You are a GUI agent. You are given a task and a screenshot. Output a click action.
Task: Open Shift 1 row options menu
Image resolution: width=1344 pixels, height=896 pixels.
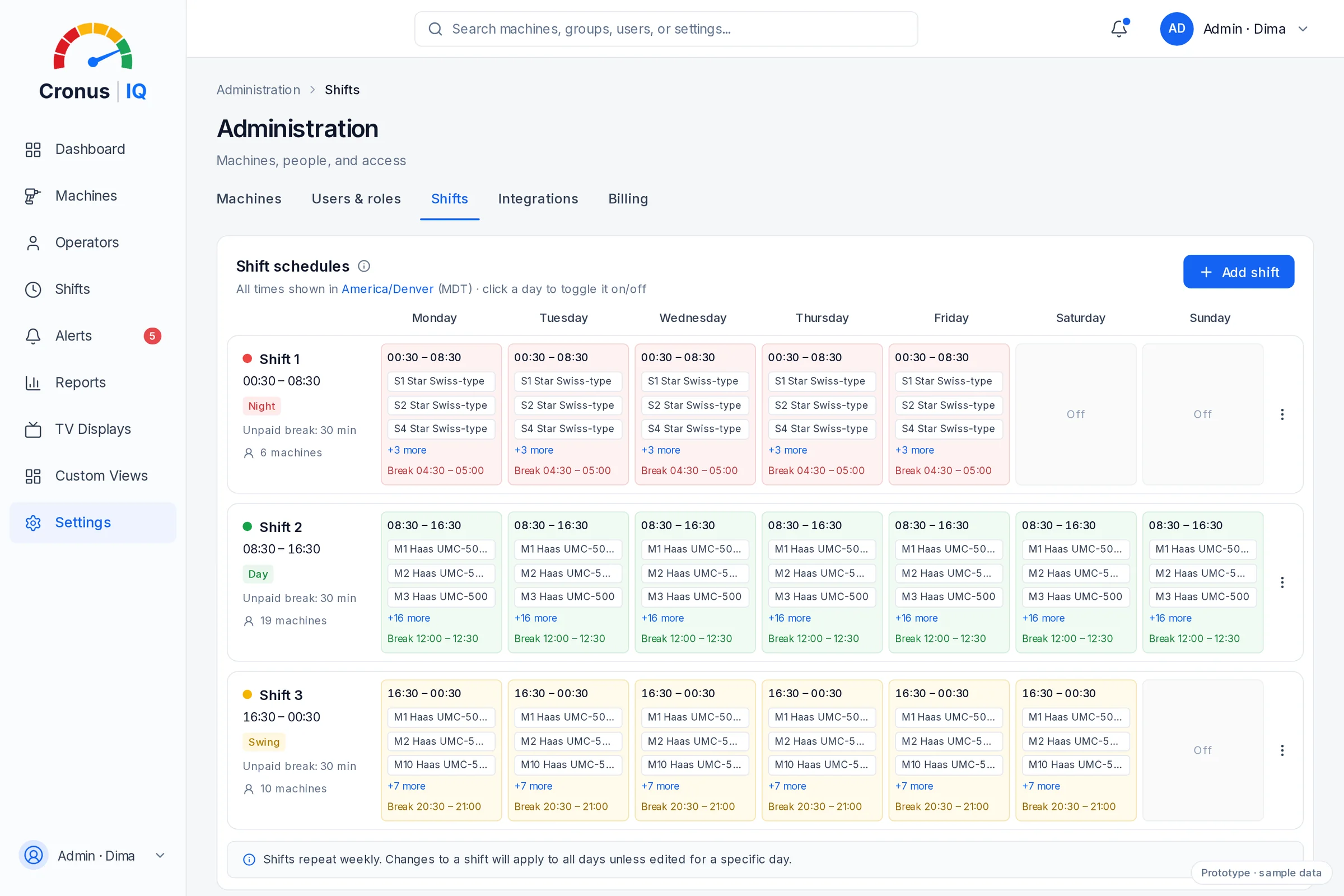[x=1282, y=414]
